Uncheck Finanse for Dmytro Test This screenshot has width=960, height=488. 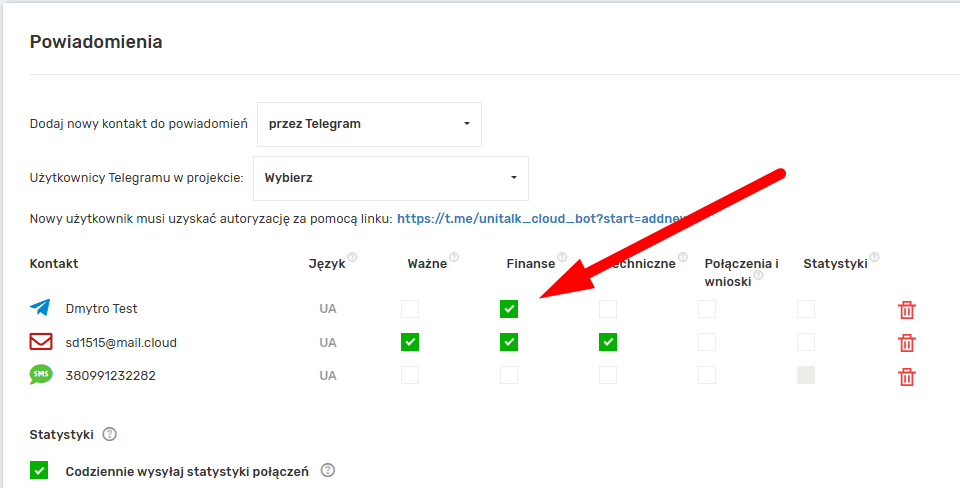pyautogui.click(x=509, y=309)
